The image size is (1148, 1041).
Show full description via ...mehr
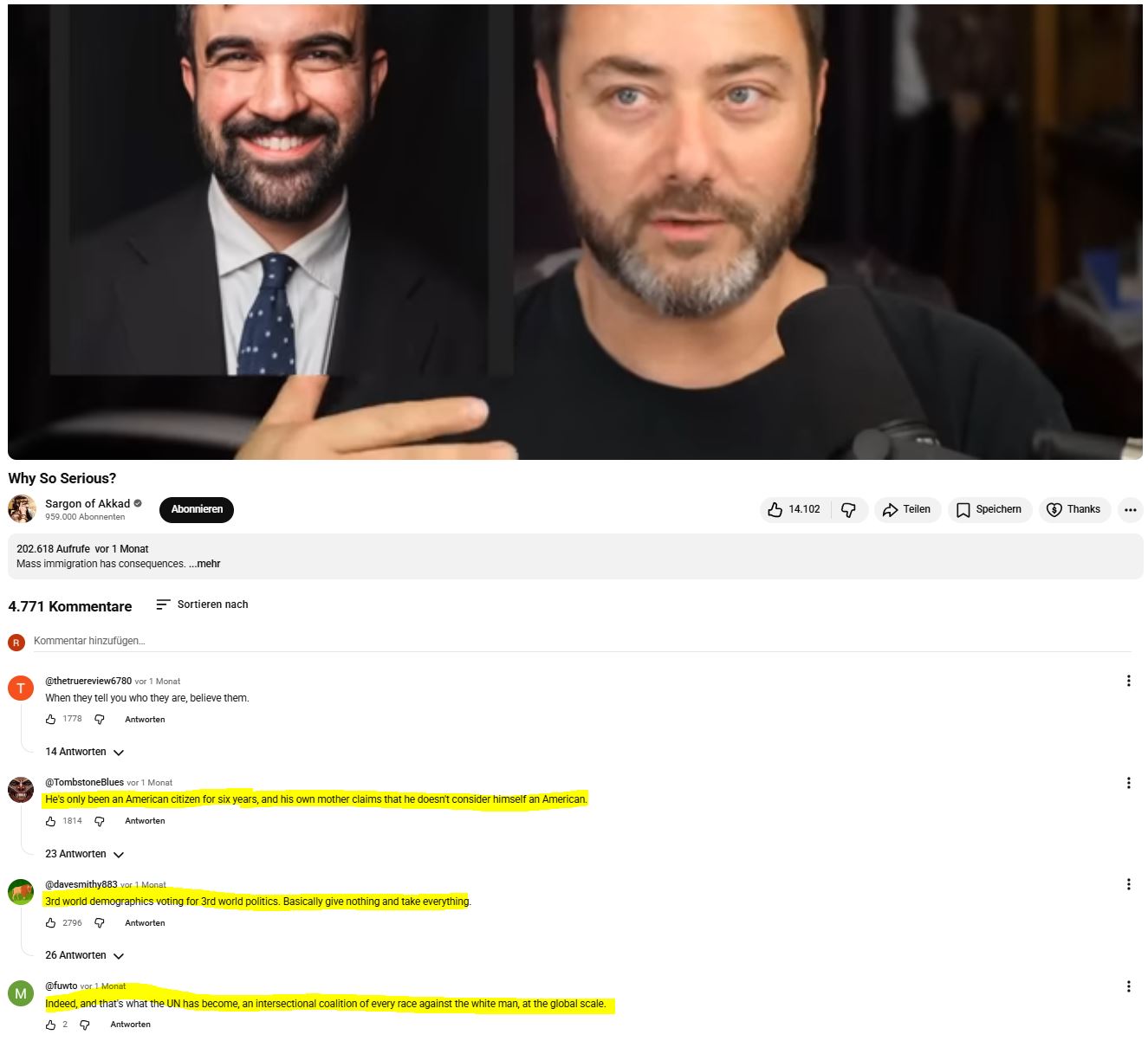(x=204, y=564)
